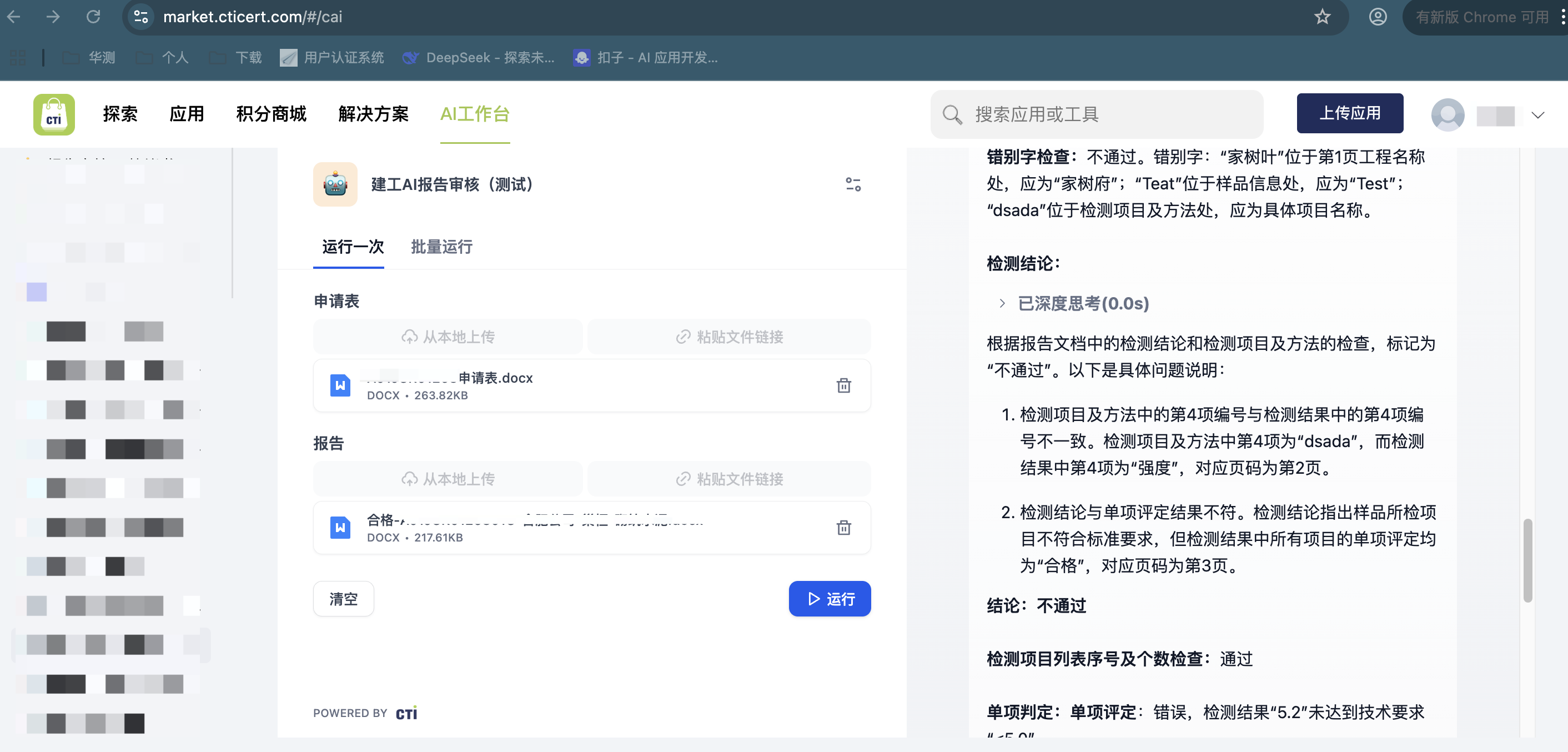This screenshot has height=752, width=1568.
Task: Open the settings sliders icon beside app title
Action: (x=853, y=184)
